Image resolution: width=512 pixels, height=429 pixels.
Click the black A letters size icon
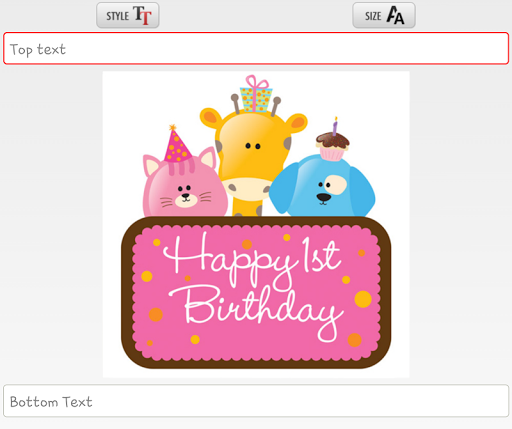click(395, 15)
